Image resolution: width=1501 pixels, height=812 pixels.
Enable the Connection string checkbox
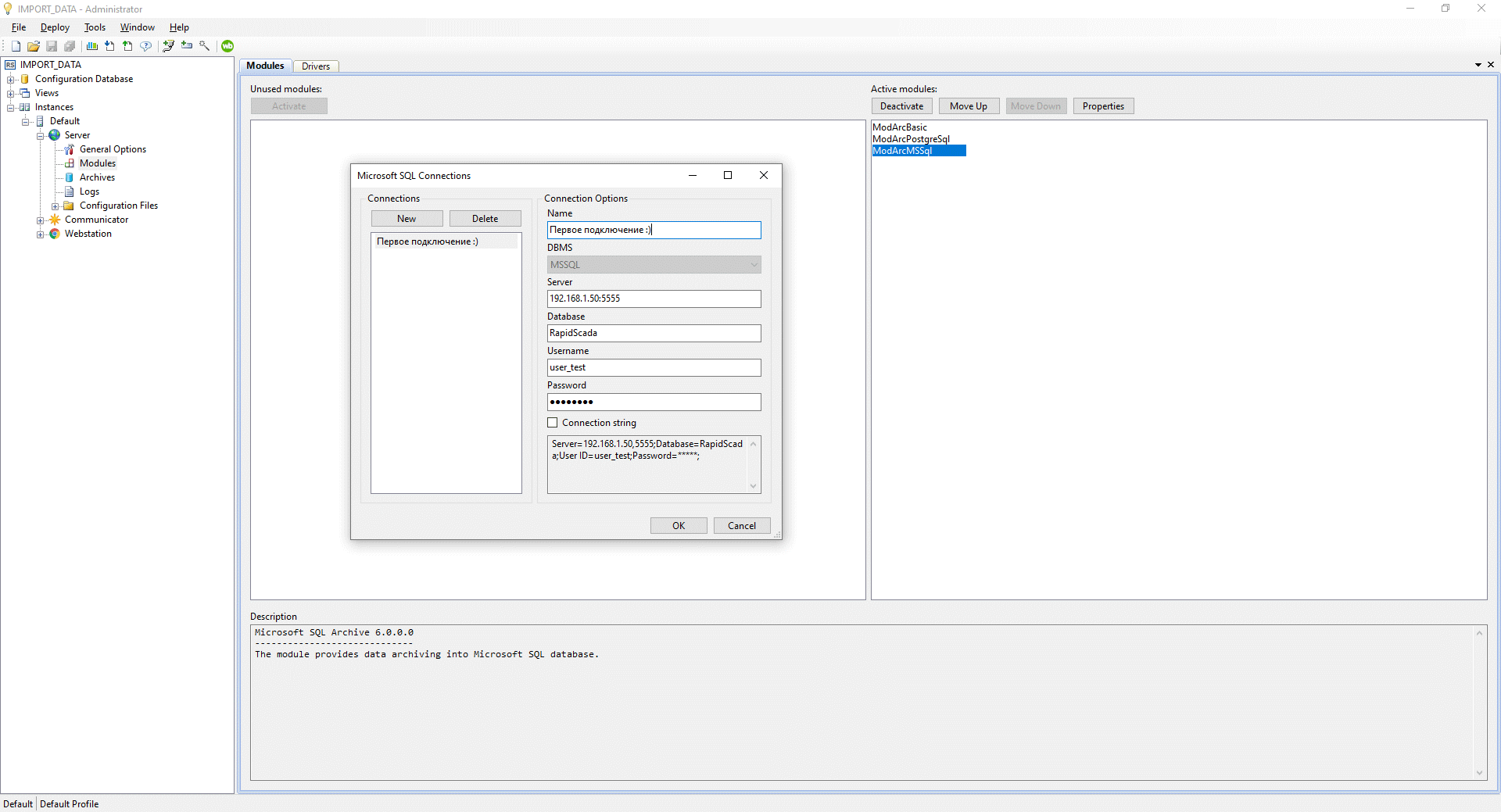click(x=553, y=423)
